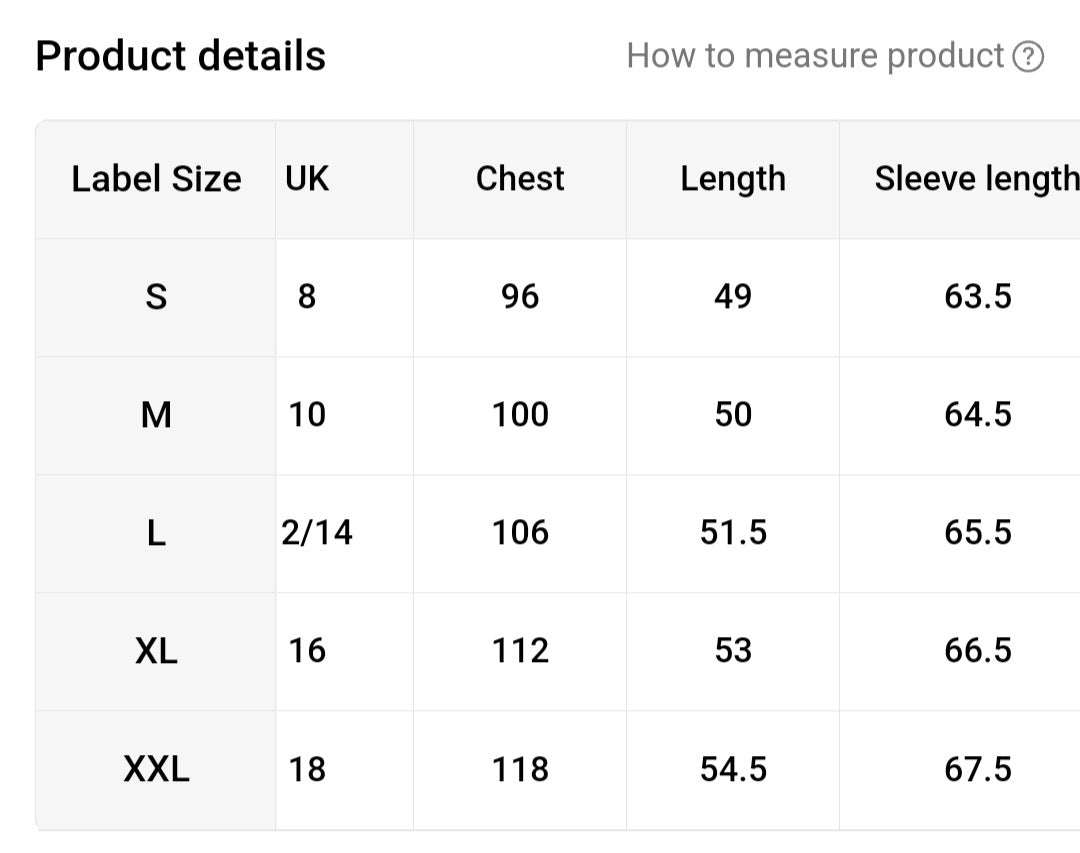Select the Label Size column header
The width and height of the screenshot is (1080, 853).
tap(156, 179)
